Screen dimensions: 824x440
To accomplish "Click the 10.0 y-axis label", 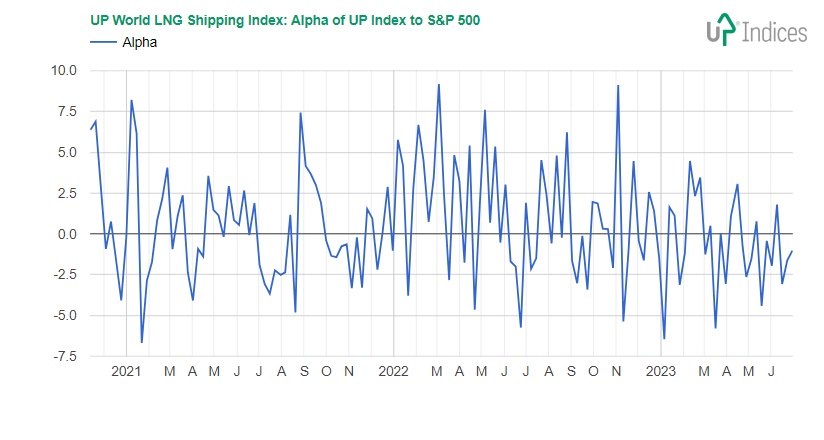I will 63,71.
